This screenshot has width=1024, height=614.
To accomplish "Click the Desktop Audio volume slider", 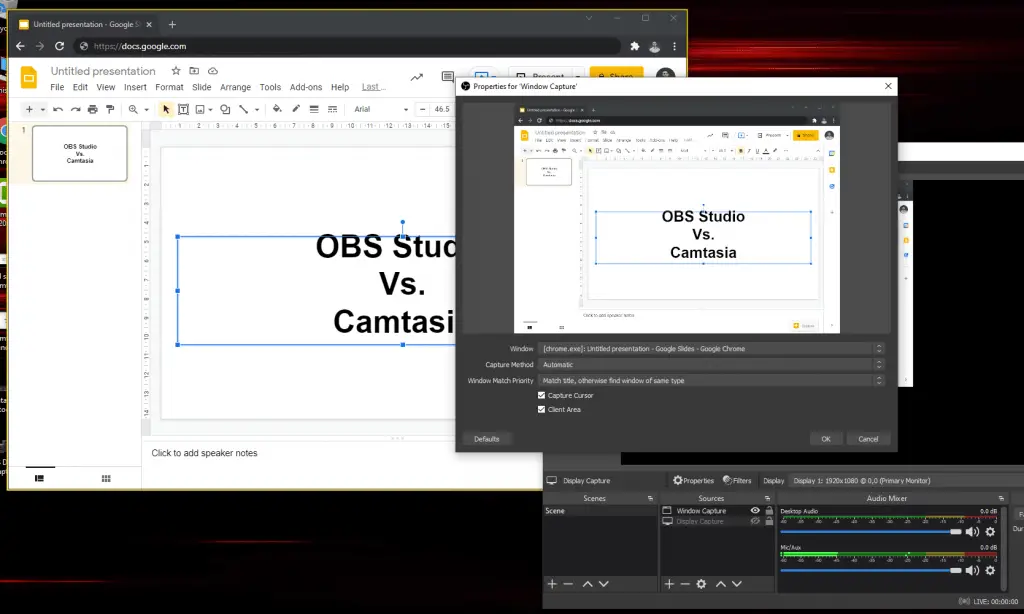I will (871, 532).
